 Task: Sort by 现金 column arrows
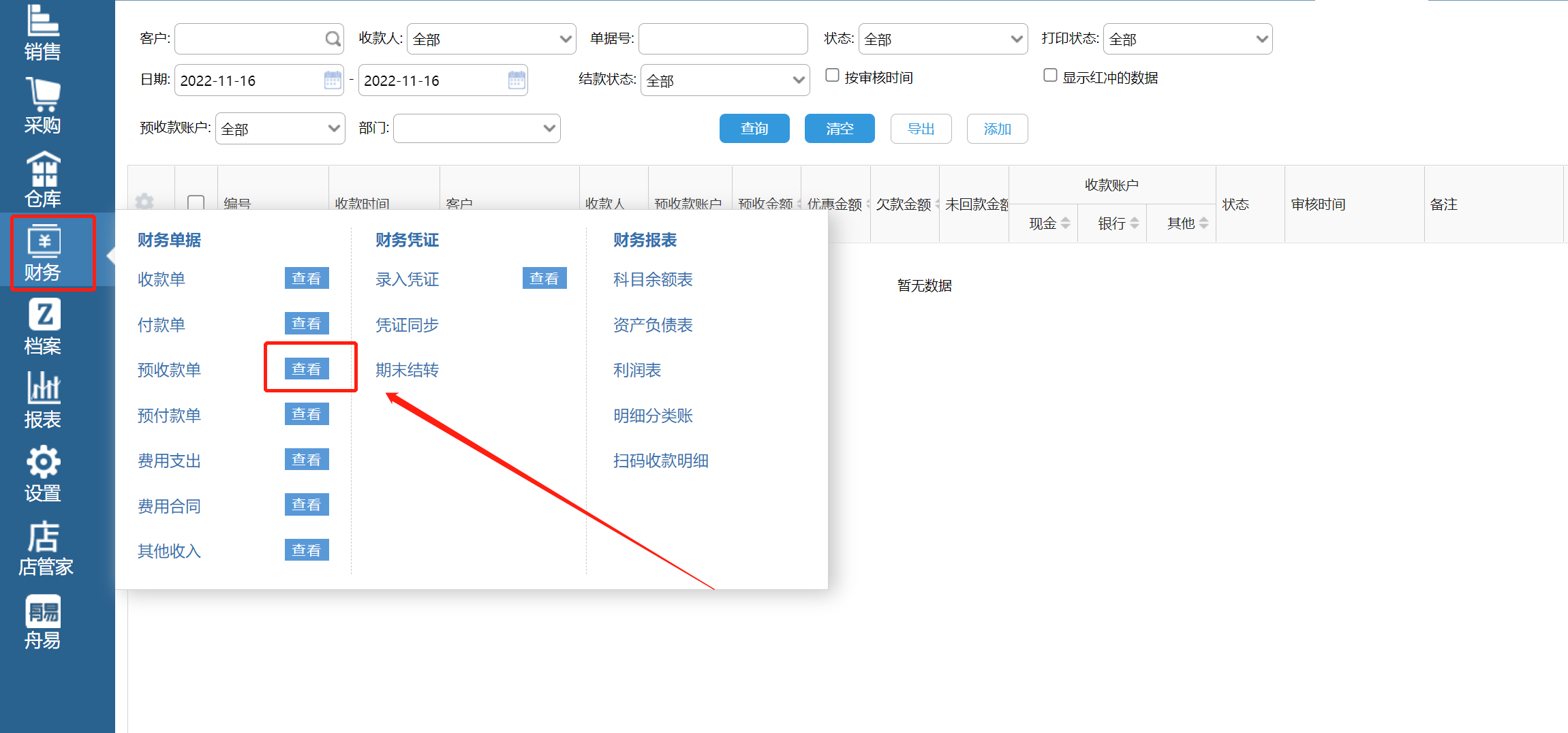[x=1066, y=223]
